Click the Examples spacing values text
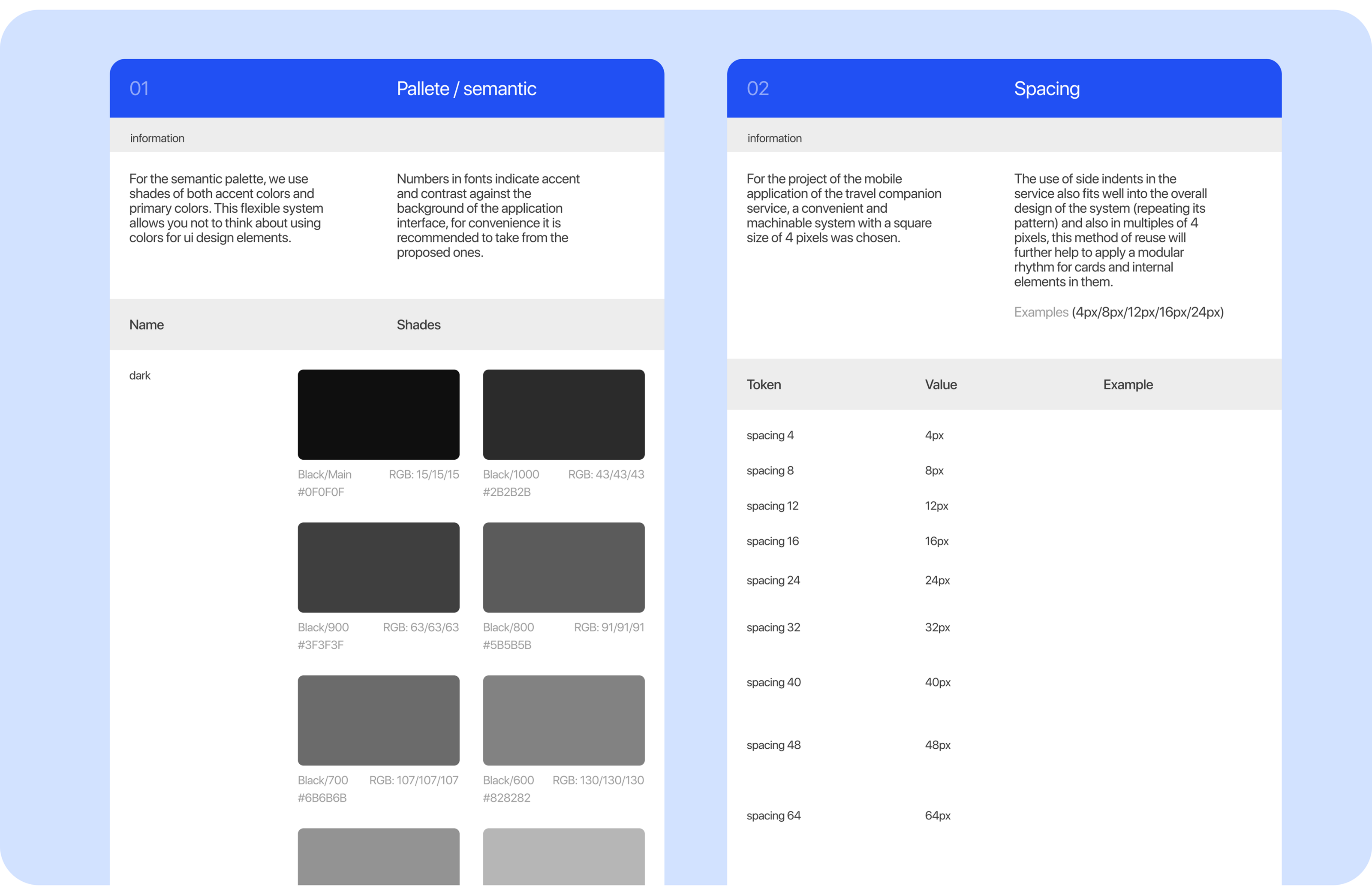1372x895 pixels. pyautogui.click(x=1118, y=312)
